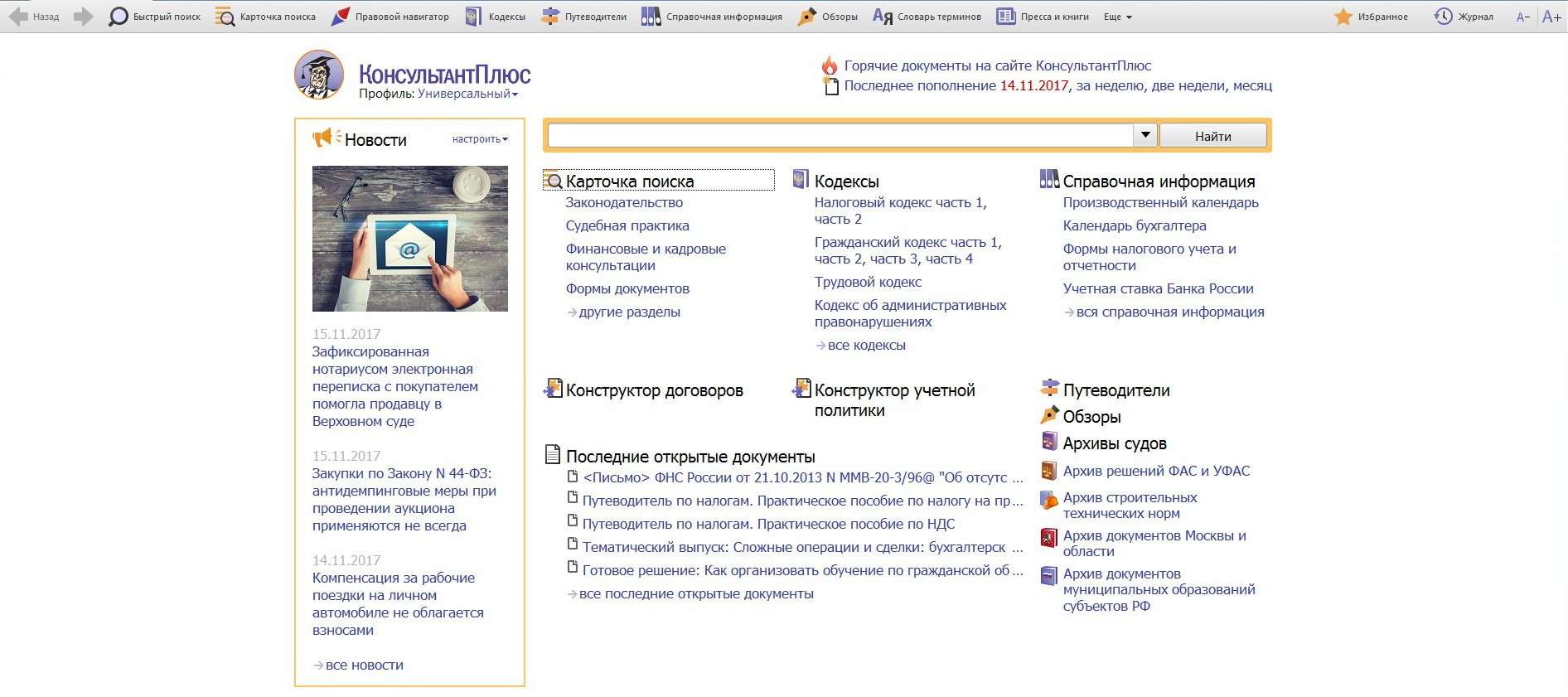Viewport: 1568px width, 697px height.
Task: Open Производственный календарь link
Action: [1160, 202]
